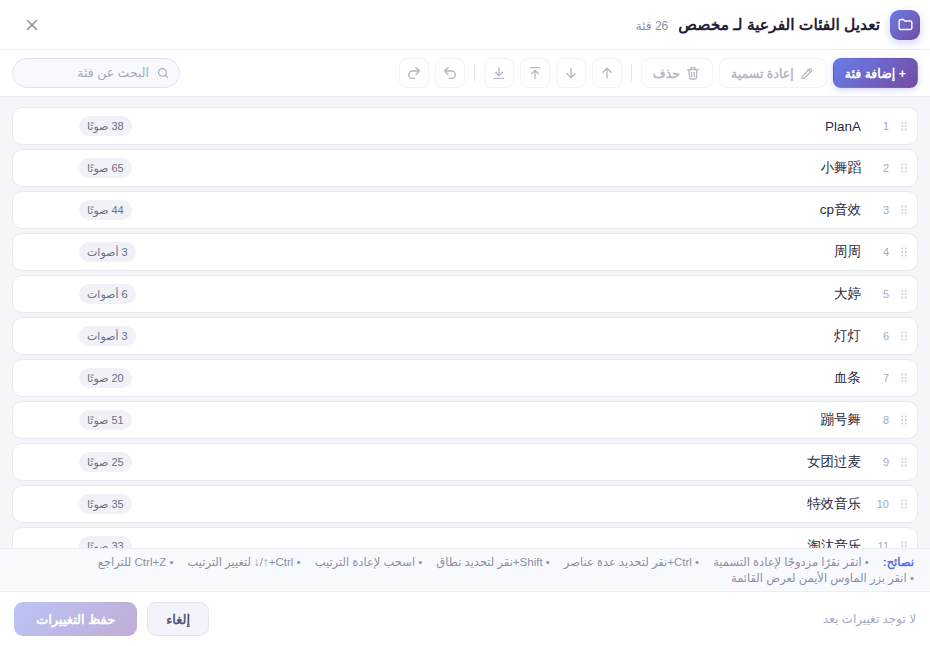
Task: Click the undo arrow icon
Action: point(450,73)
